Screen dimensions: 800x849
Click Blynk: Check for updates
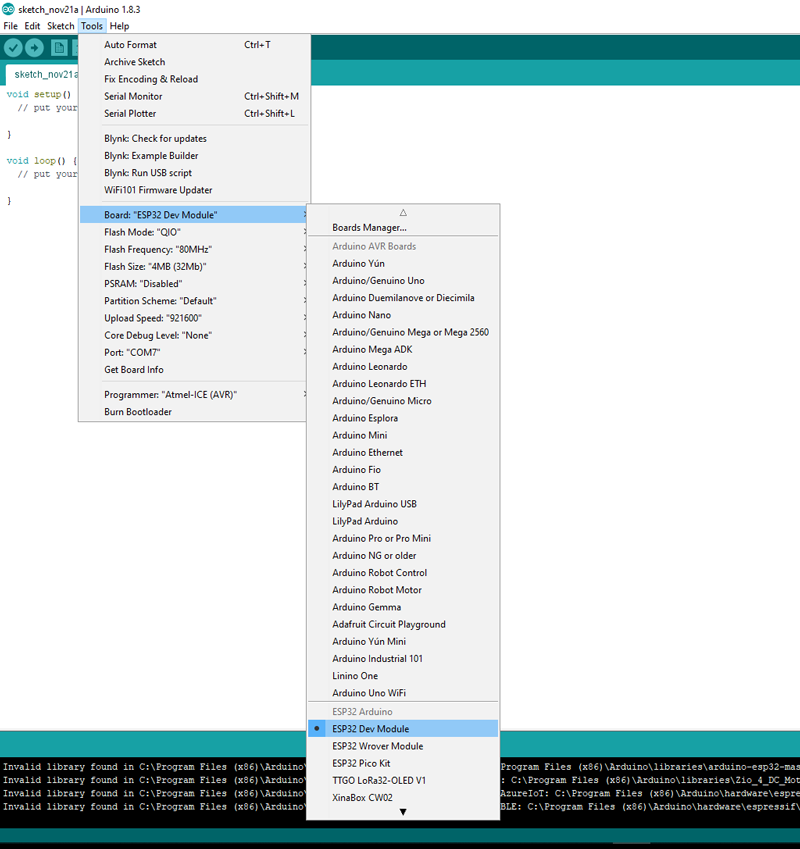point(194,139)
